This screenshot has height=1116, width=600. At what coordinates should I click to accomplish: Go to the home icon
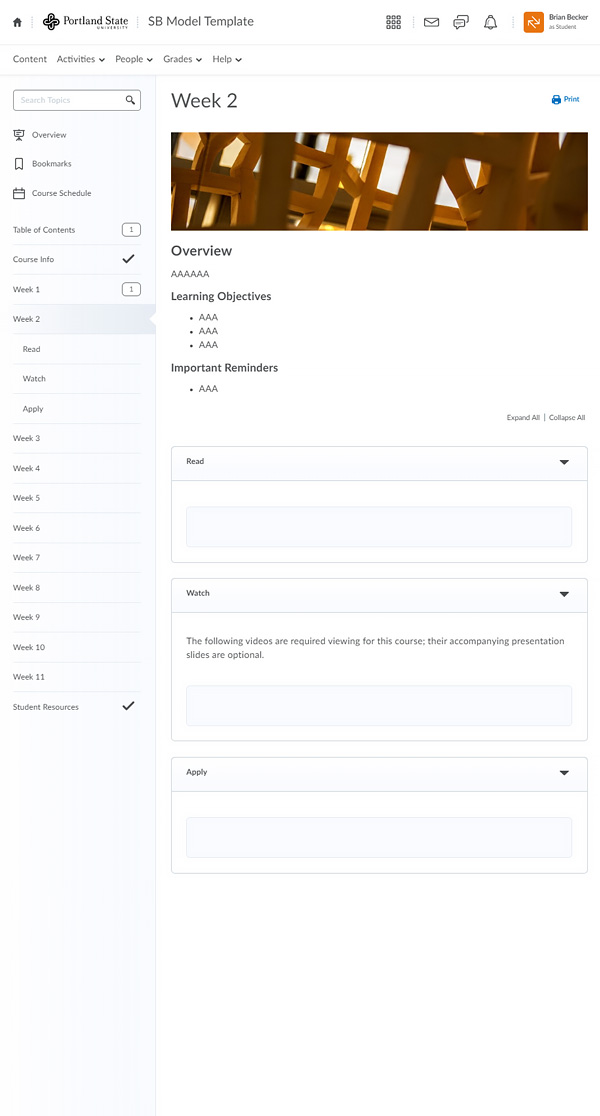(17, 22)
